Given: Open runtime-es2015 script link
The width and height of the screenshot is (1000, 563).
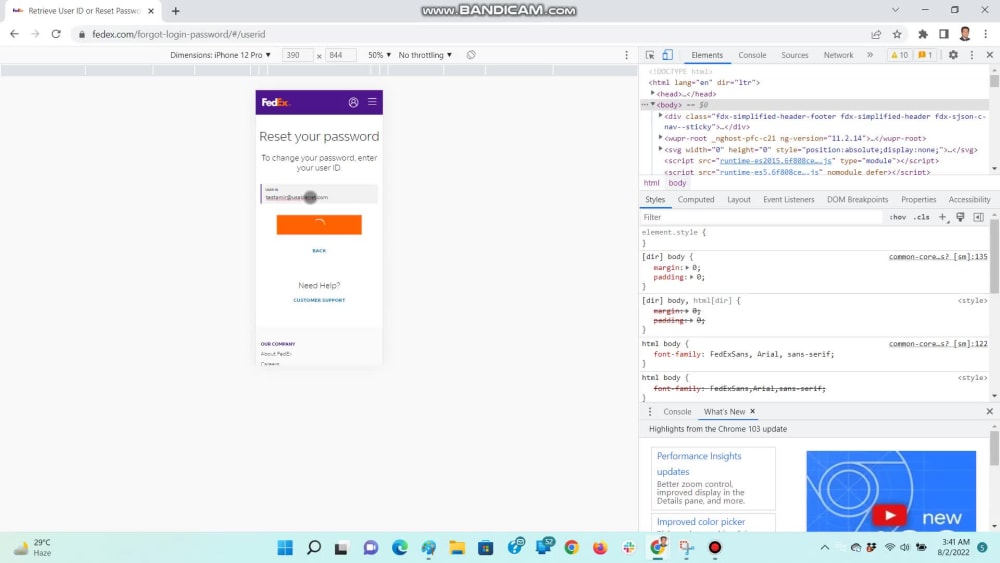Looking at the screenshot, I should (x=776, y=161).
